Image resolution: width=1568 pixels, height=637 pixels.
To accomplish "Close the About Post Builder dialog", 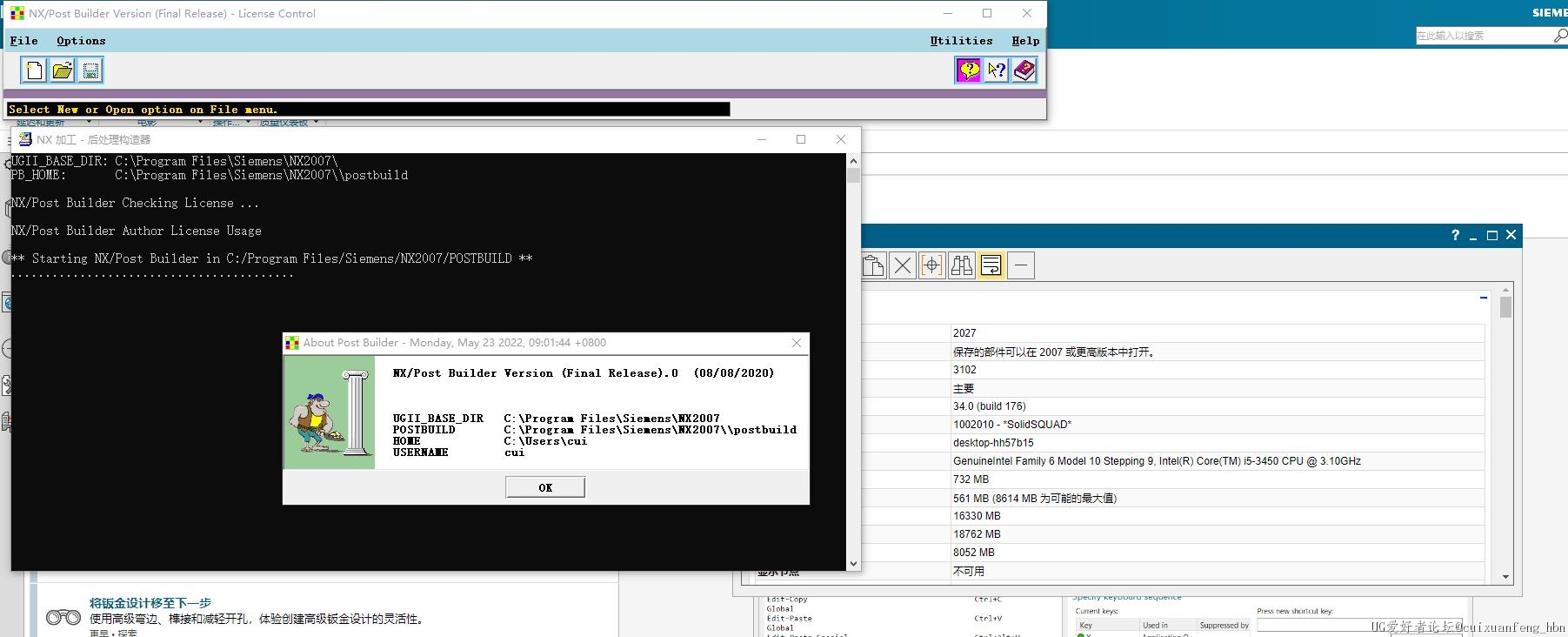I will tap(797, 343).
